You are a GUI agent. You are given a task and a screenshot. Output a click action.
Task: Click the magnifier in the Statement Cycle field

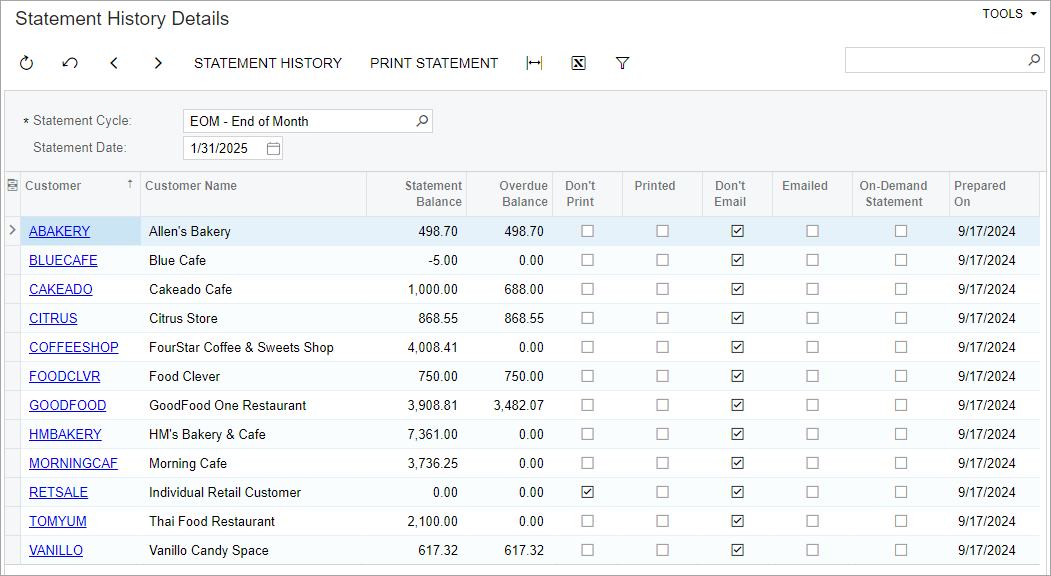(422, 121)
